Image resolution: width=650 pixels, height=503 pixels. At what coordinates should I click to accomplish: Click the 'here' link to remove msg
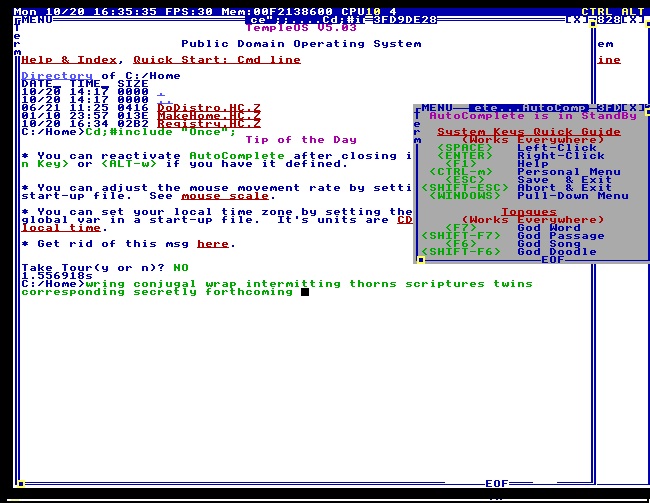[x=213, y=244]
